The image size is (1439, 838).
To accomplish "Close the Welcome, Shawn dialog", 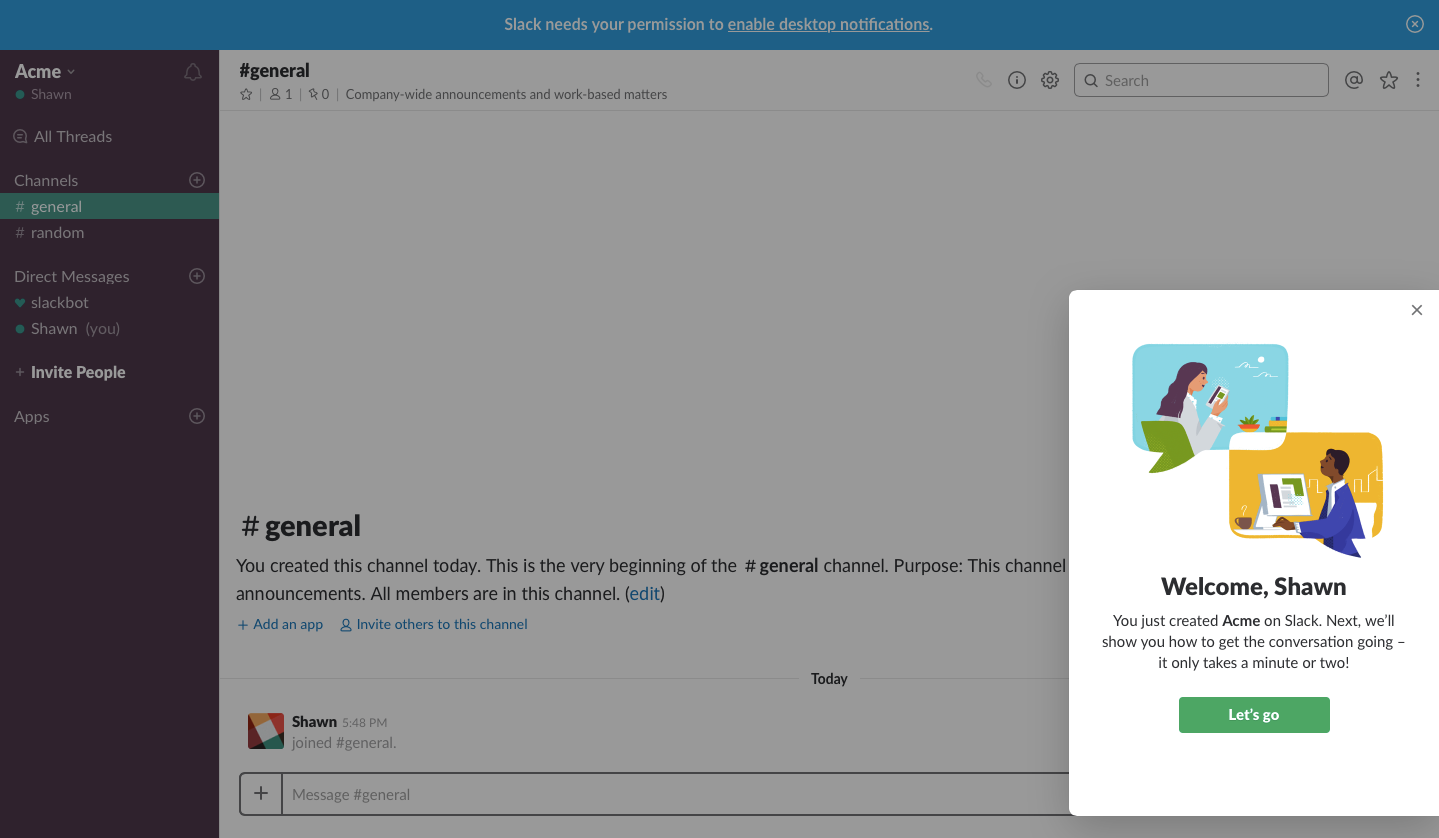I will 1416,310.
